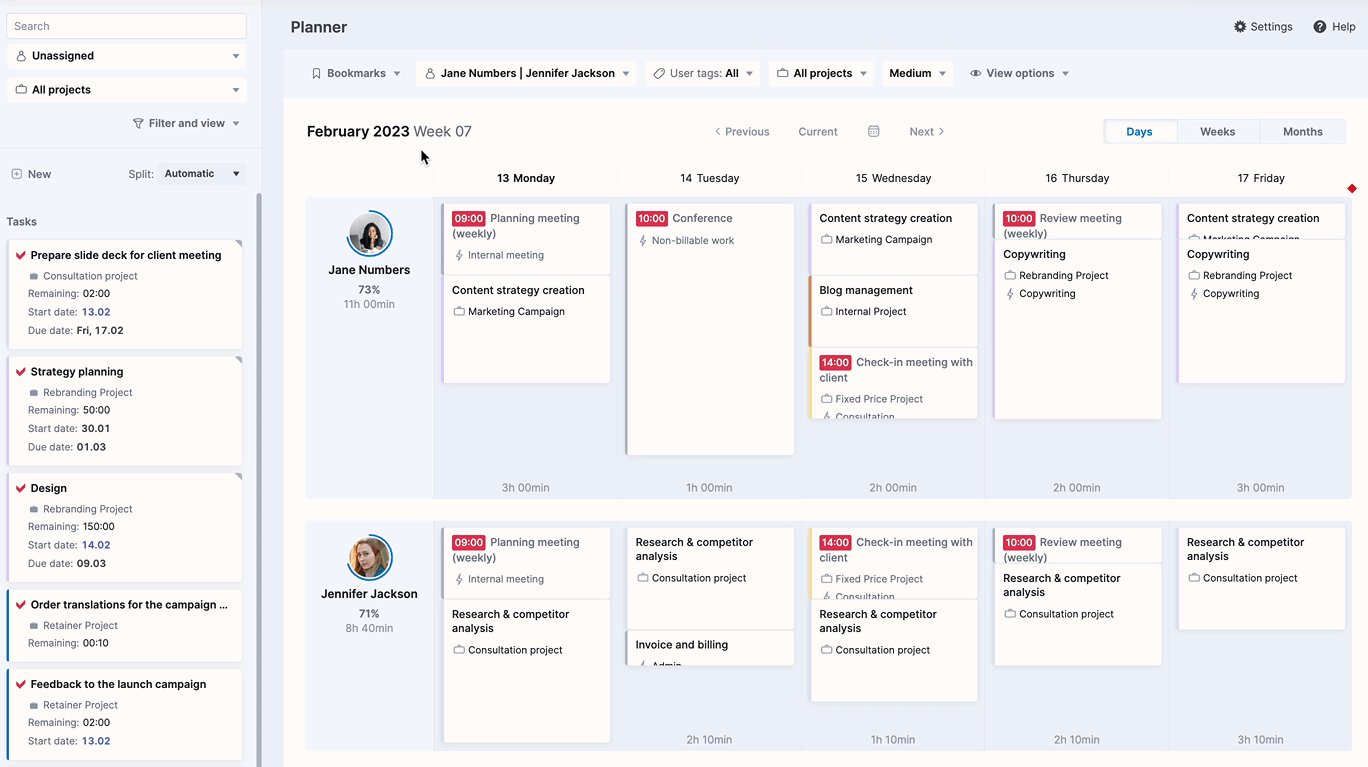
Task: Select the 17 Friday column header
Action: [x=1261, y=178]
